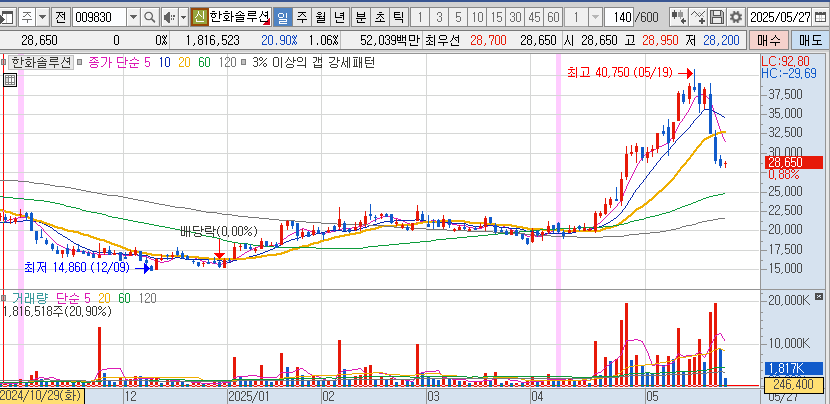The width and height of the screenshot is (830, 404).
Task: Select the 45 interval button
Action: click(534, 17)
